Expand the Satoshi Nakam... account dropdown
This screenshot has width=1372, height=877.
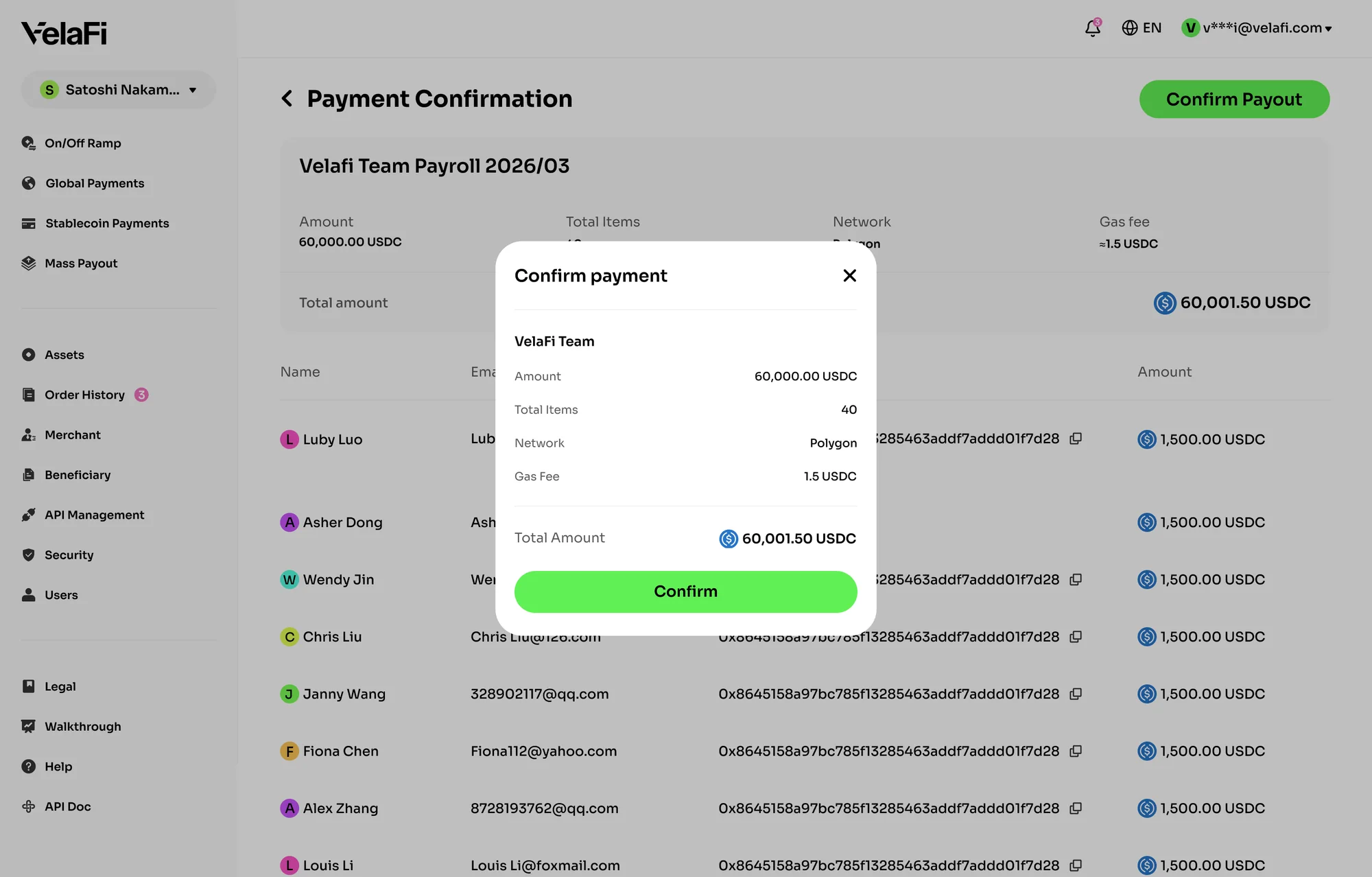coord(118,90)
